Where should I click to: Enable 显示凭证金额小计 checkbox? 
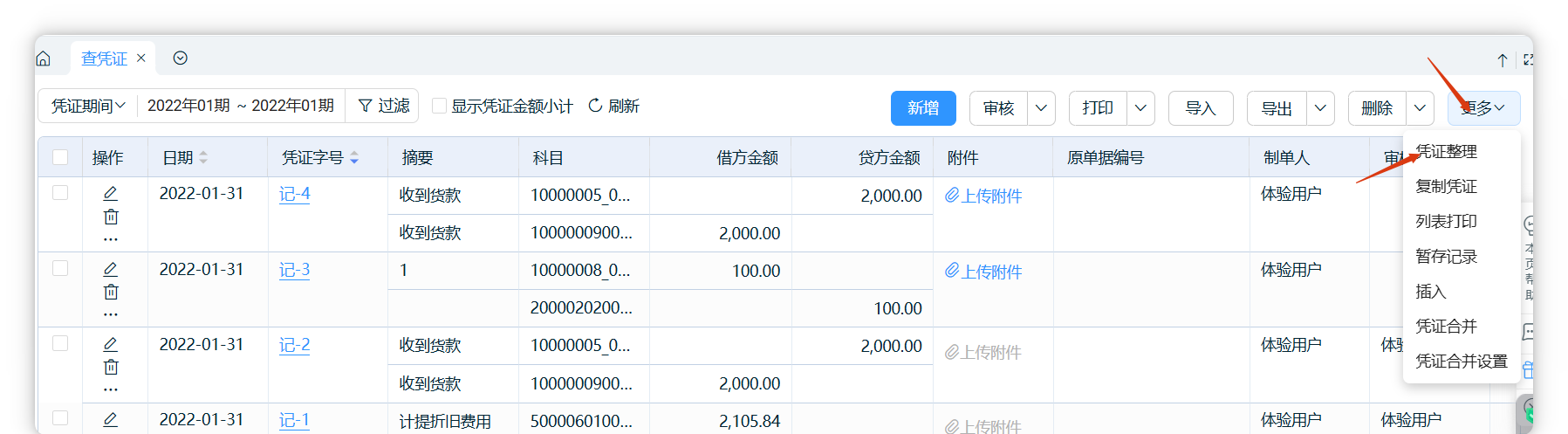click(440, 106)
